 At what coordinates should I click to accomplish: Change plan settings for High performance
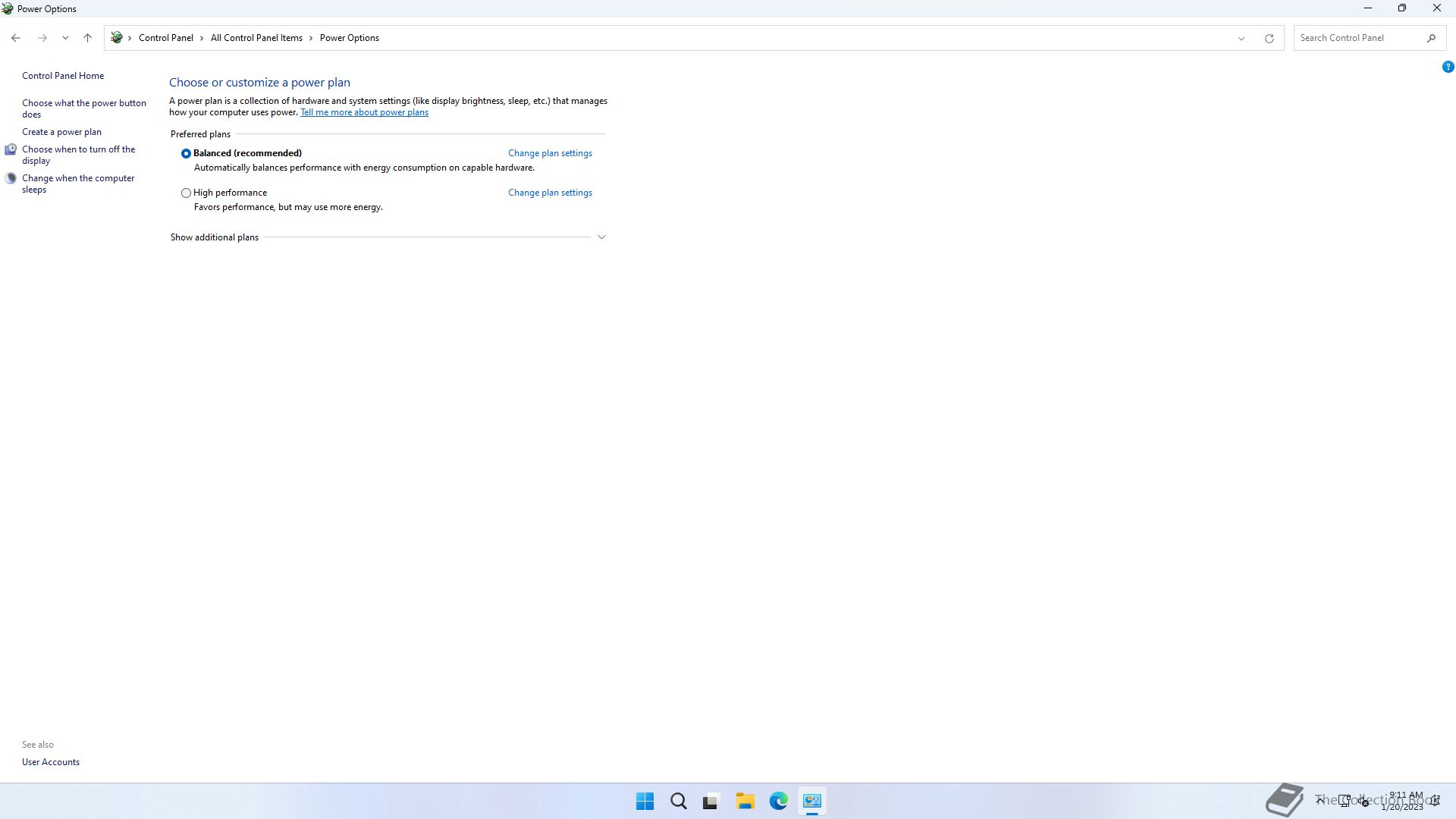[x=550, y=193]
